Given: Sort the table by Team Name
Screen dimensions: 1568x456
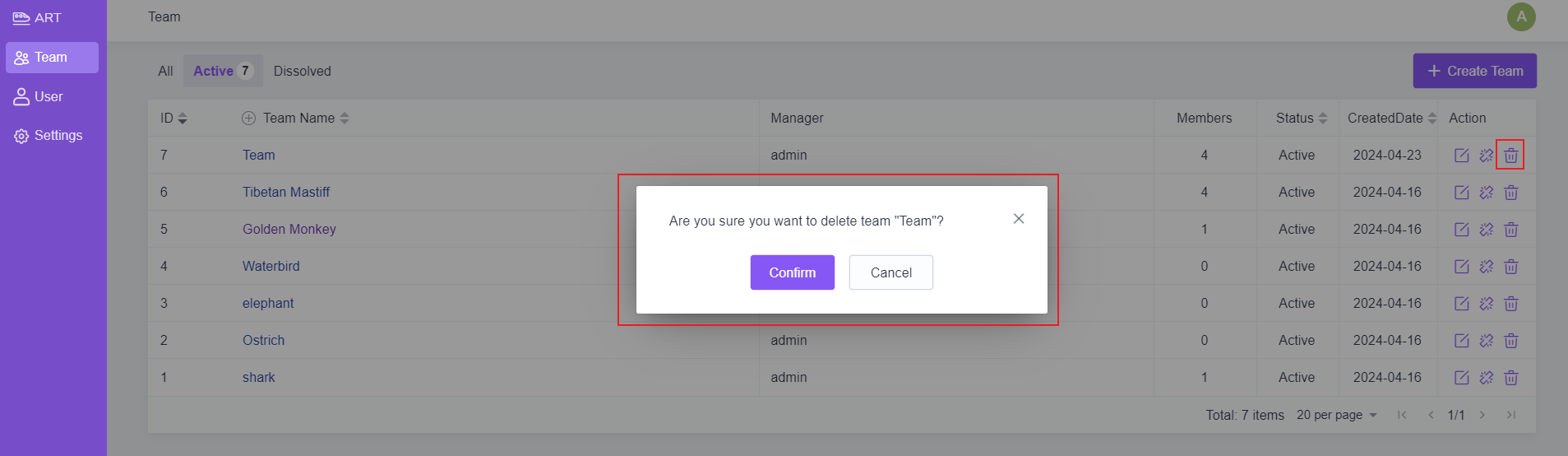Looking at the screenshot, I should coord(345,119).
